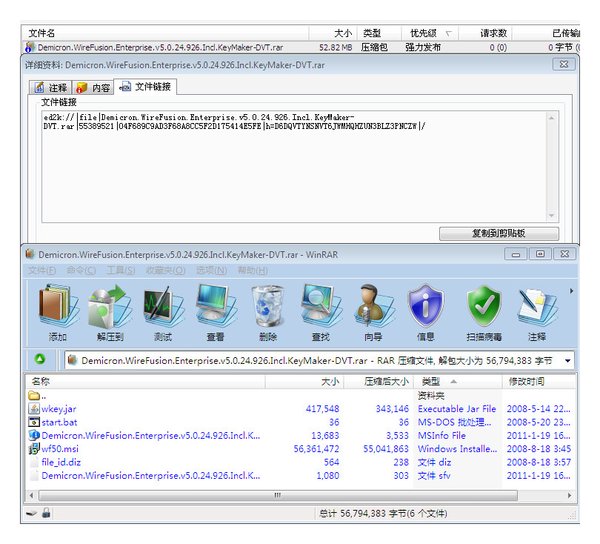The image size is (600, 544).
Task: Expand hidden toolbar items chevron
Action: (571, 291)
